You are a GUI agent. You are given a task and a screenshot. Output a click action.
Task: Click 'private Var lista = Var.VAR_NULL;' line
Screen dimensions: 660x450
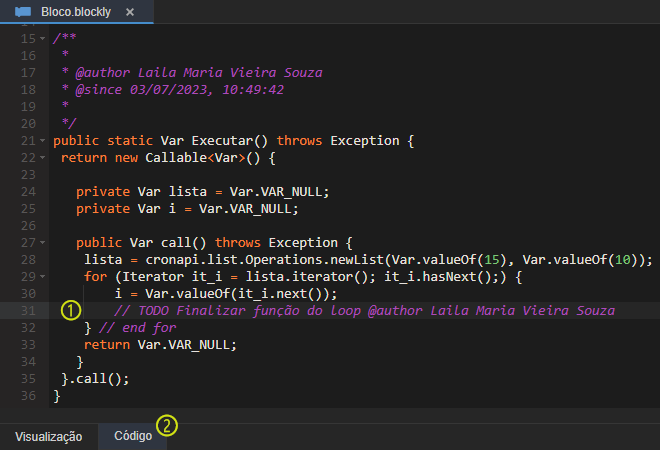coord(202,192)
